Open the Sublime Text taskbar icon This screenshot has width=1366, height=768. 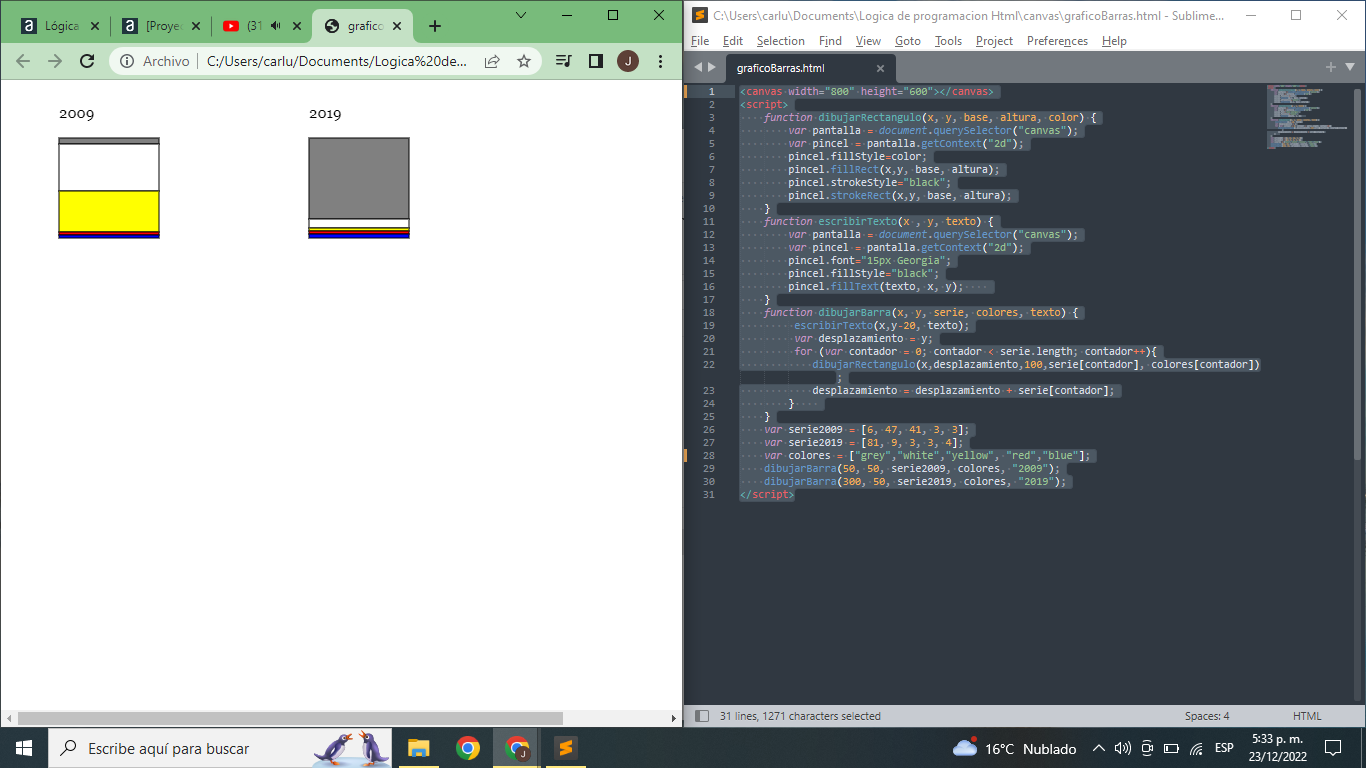click(565, 748)
